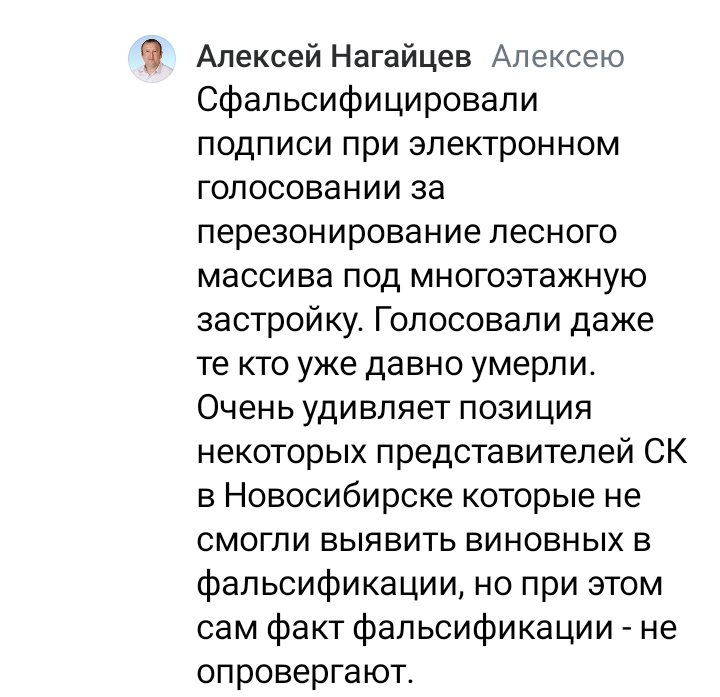Click the phrase некоторых представителей СК

442,453
